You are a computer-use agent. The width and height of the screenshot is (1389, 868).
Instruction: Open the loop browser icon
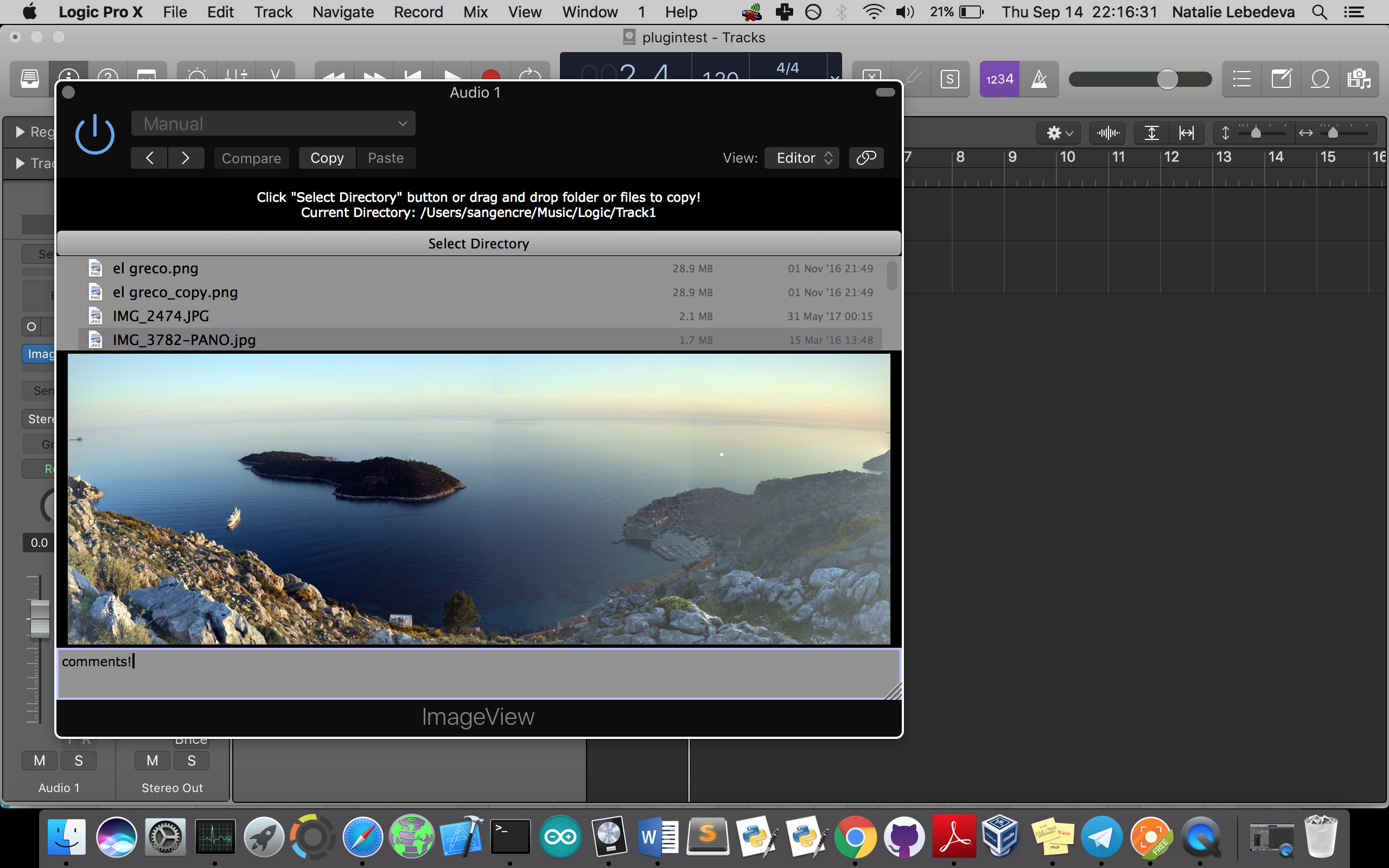pos(1320,79)
